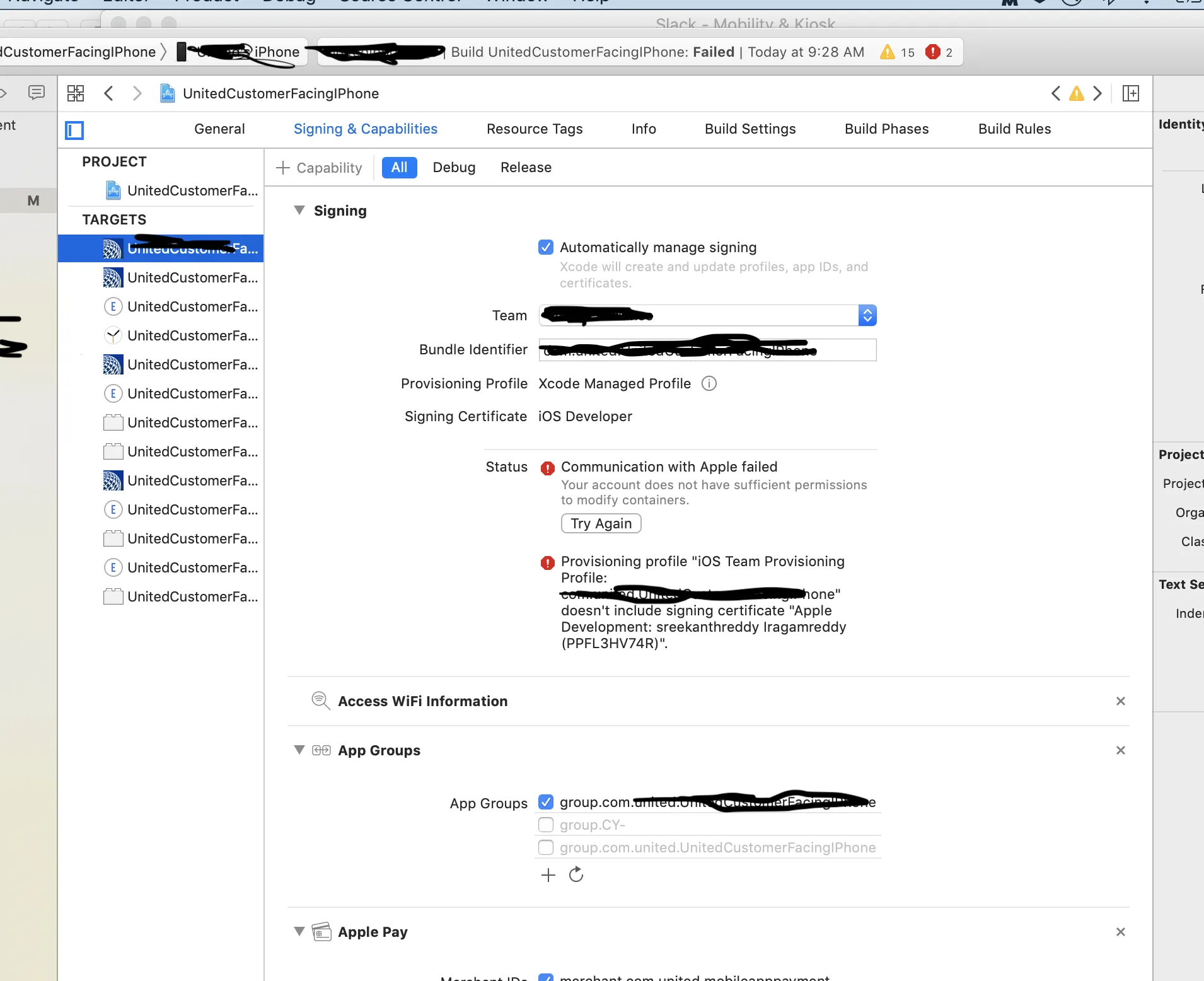This screenshot has height=981, width=1204.
Task: Open the run destination iPhone selector
Action: pos(240,52)
